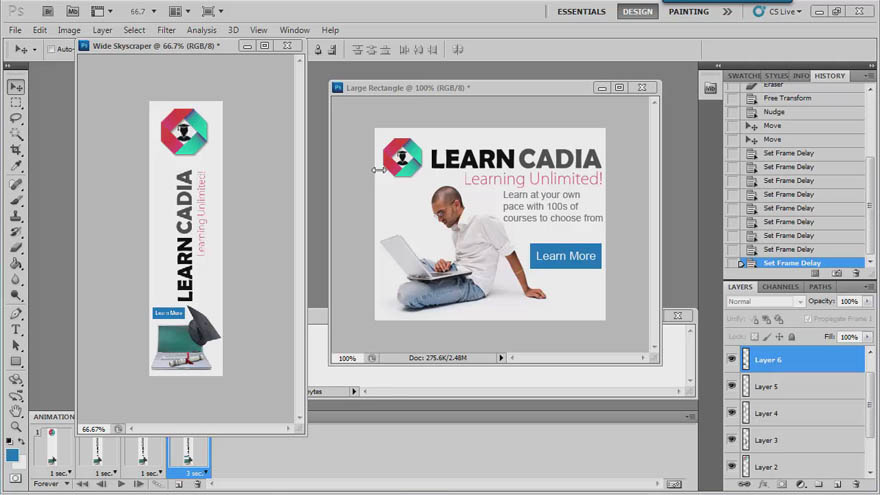Toggle lock transparent pixels
This screenshot has height=495, width=880.
pos(754,337)
